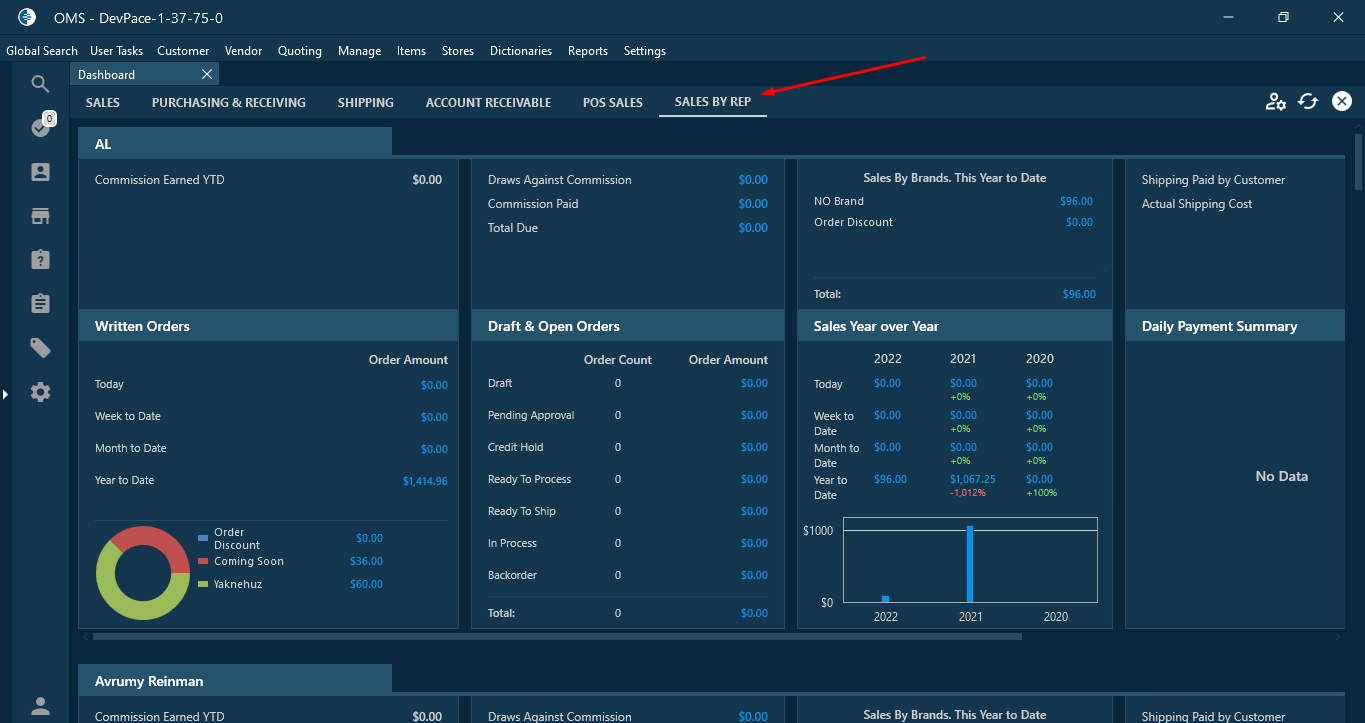
Task: Open settings gear in sidebar
Action: [40, 392]
